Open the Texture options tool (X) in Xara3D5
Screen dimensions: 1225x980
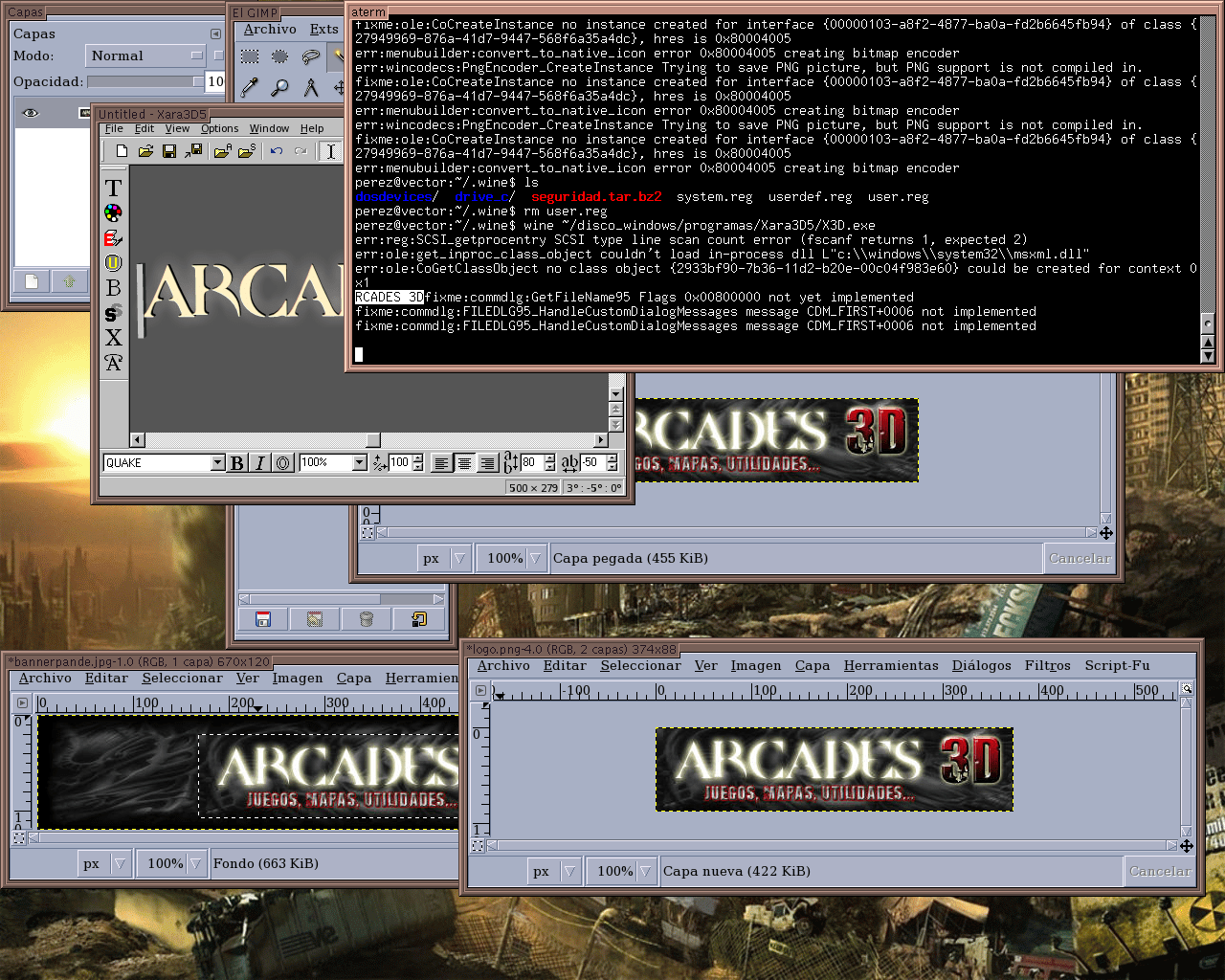point(114,337)
